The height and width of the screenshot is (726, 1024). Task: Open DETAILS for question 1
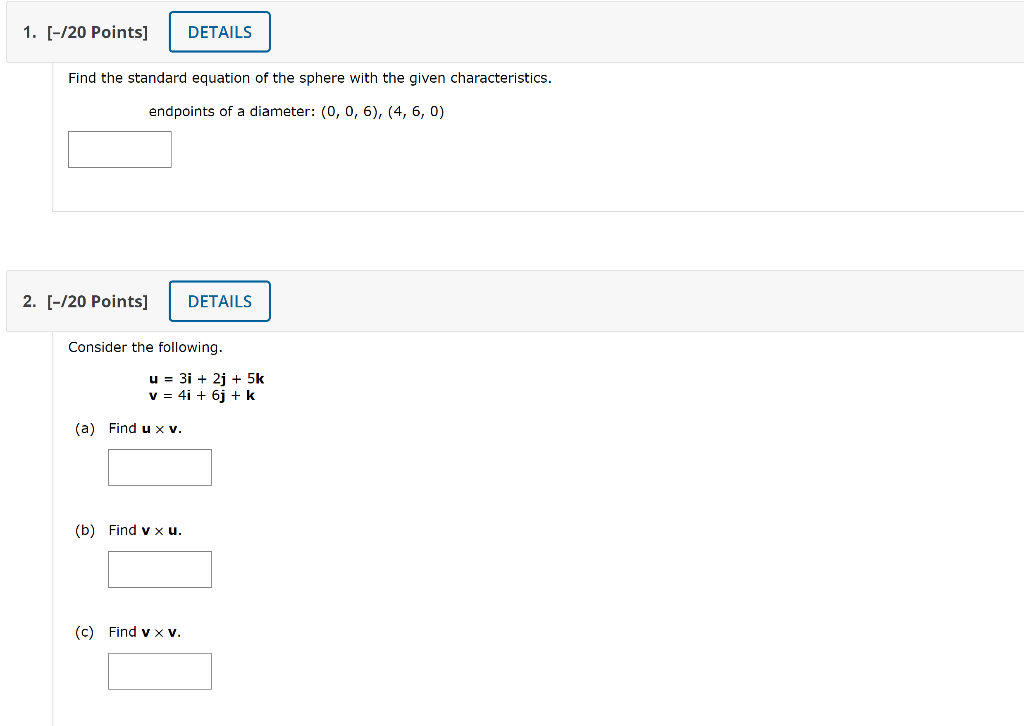tap(219, 31)
